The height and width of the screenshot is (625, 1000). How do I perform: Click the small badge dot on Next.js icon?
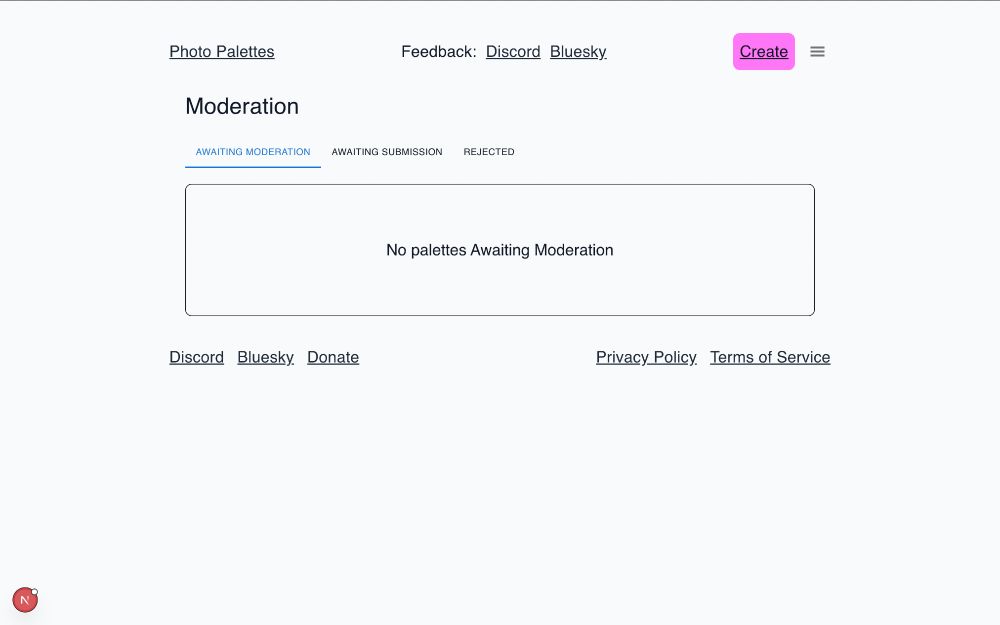point(34,592)
